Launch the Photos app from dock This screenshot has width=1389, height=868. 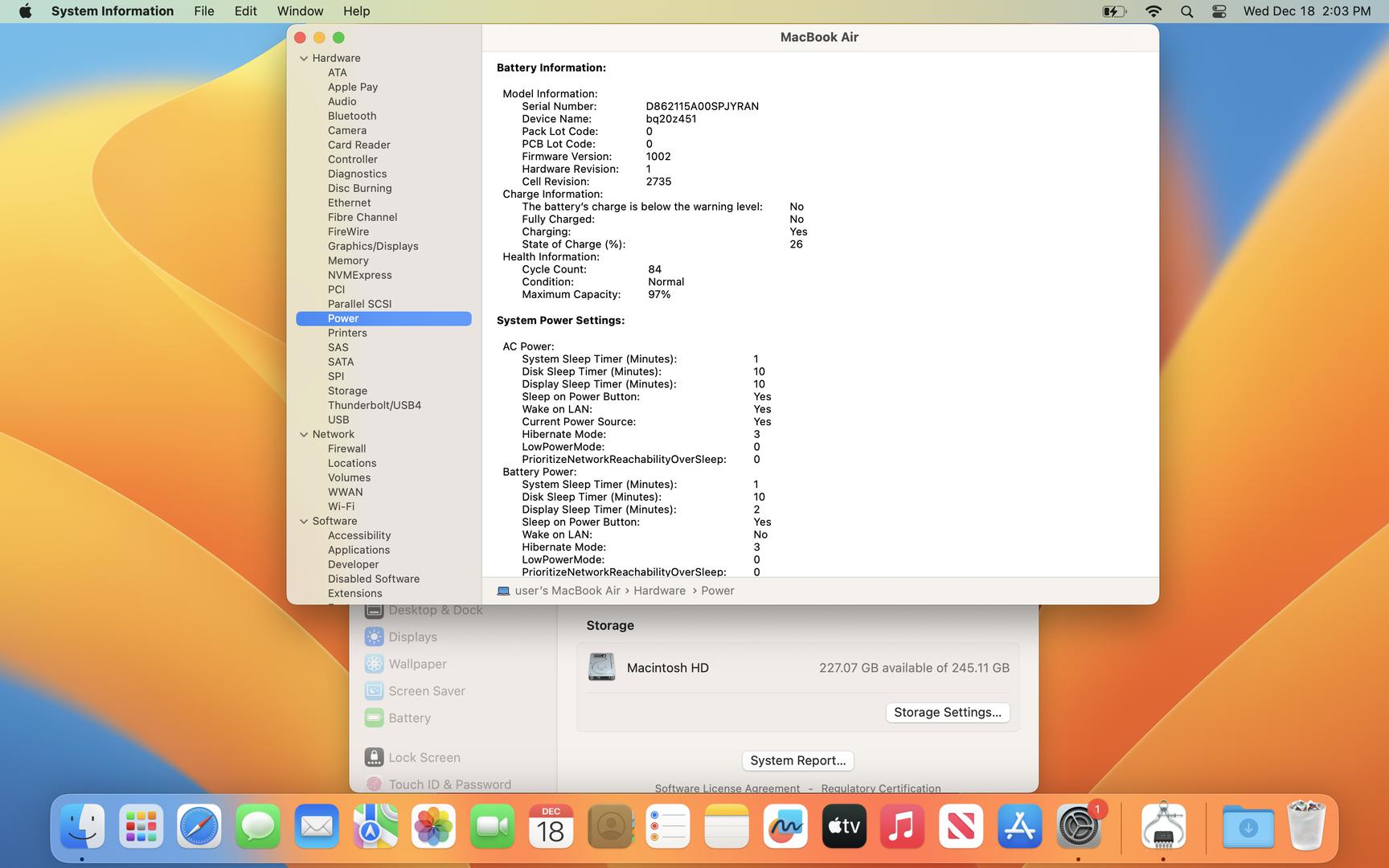433,826
